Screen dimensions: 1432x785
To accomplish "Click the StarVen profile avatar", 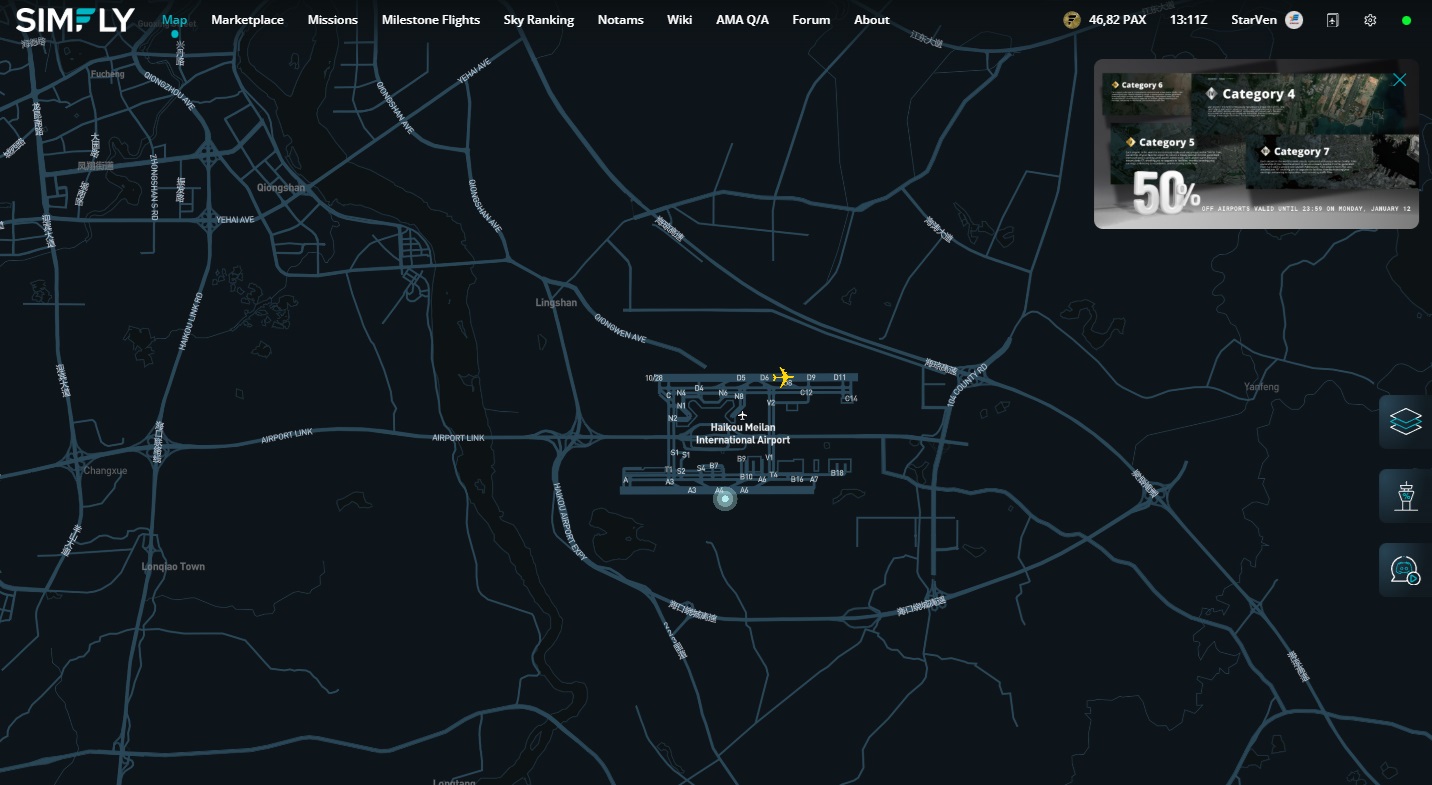I will coord(1294,20).
